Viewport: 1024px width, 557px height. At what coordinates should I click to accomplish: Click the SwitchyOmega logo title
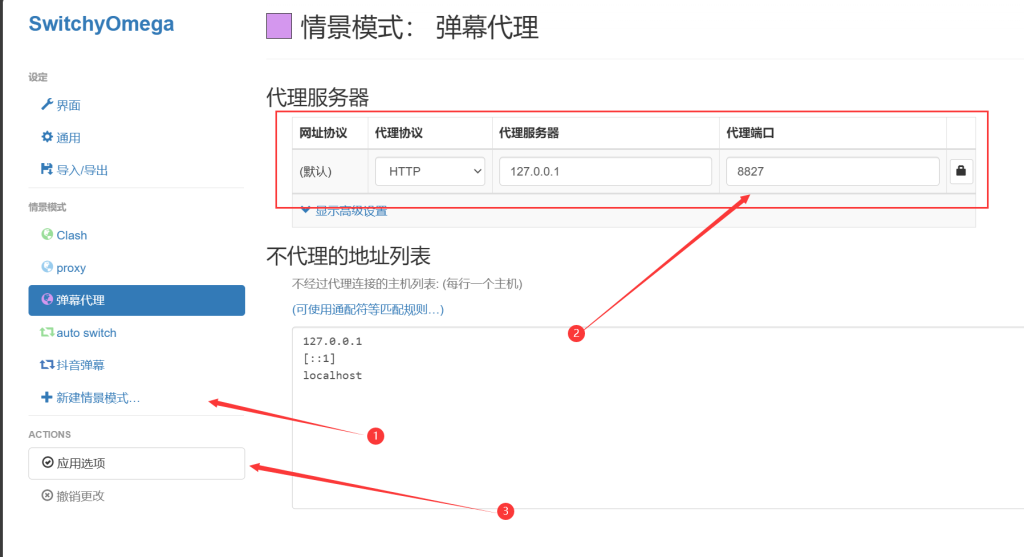click(x=101, y=24)
